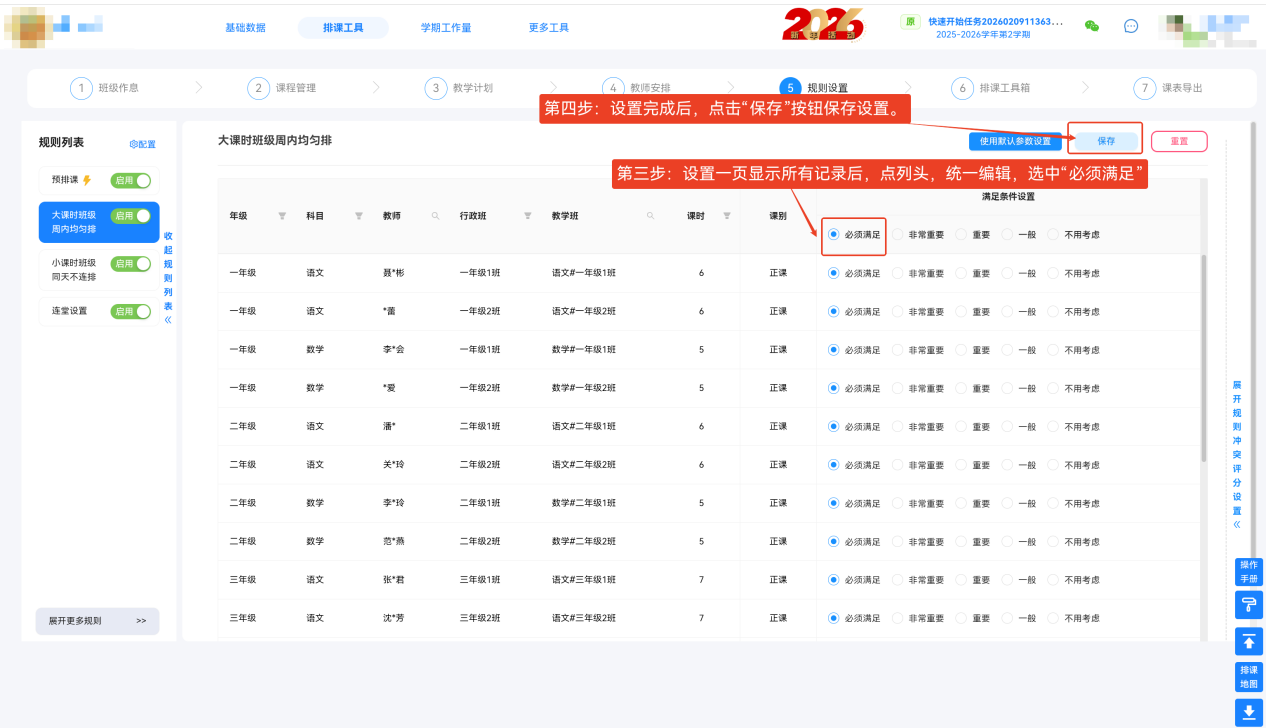The width and height of the screenshot is (1266, 728).
Task: Toggle the 连堂设置 启用 switch
Action: coord(131,311)
